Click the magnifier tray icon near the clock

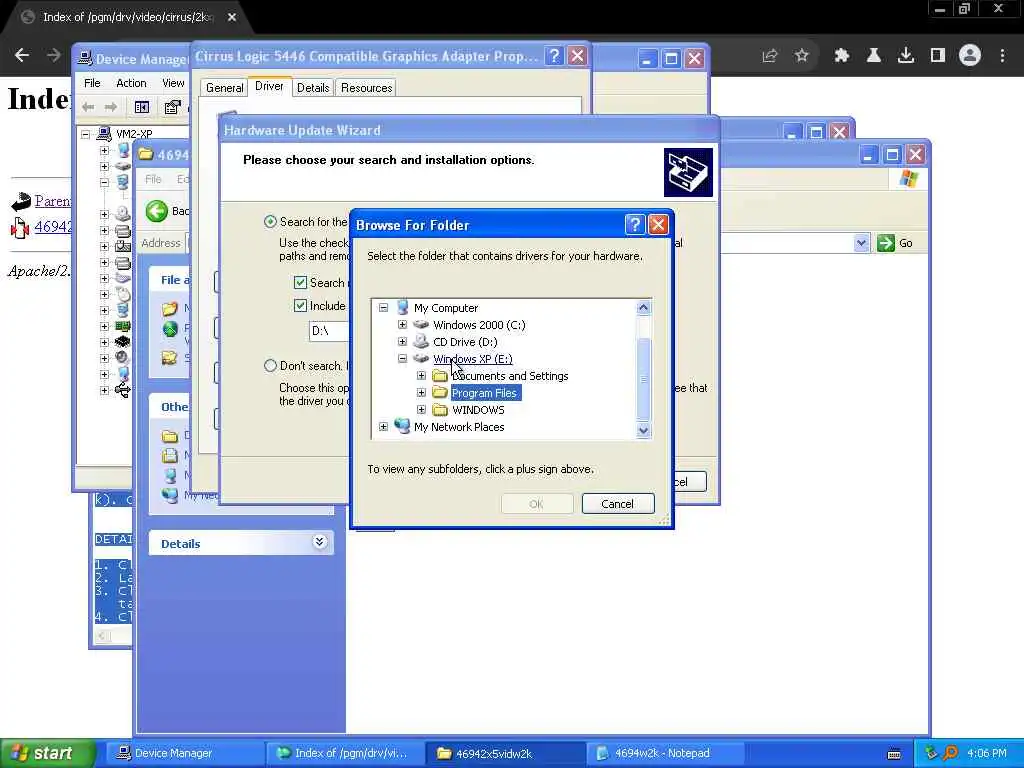[x=950, y=753]
